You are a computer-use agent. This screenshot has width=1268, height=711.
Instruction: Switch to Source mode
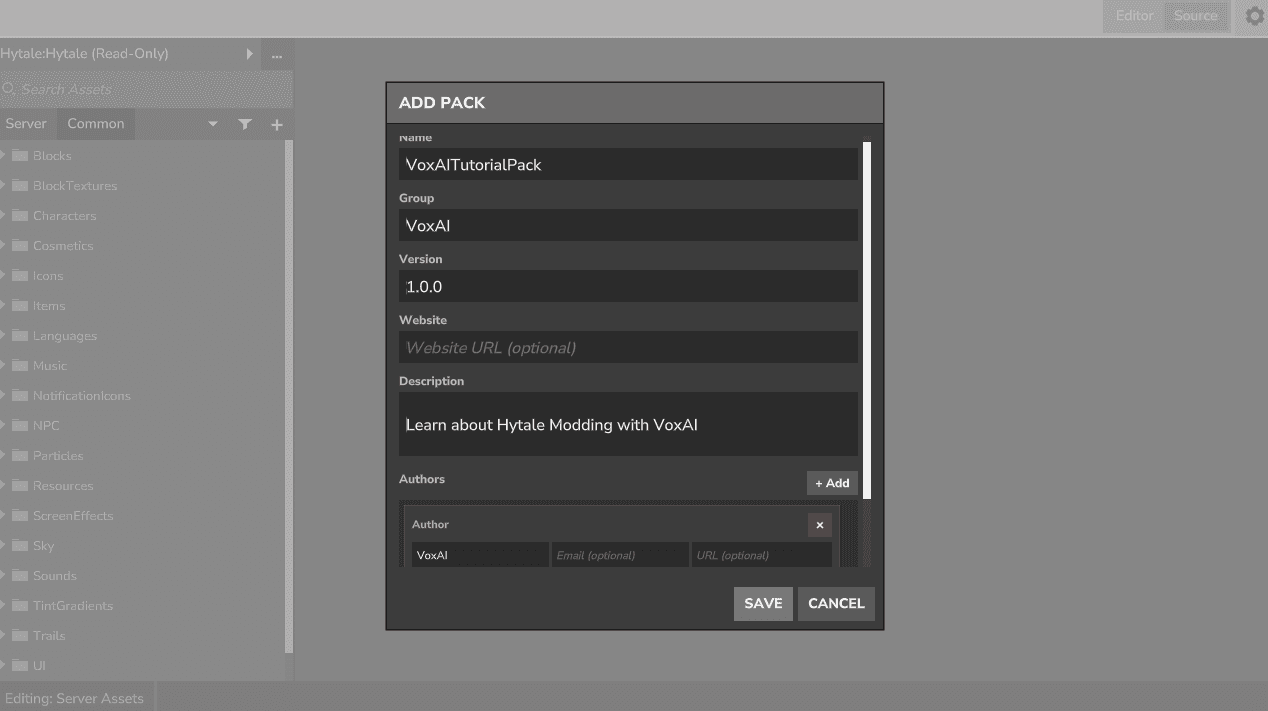(1195, 16)
